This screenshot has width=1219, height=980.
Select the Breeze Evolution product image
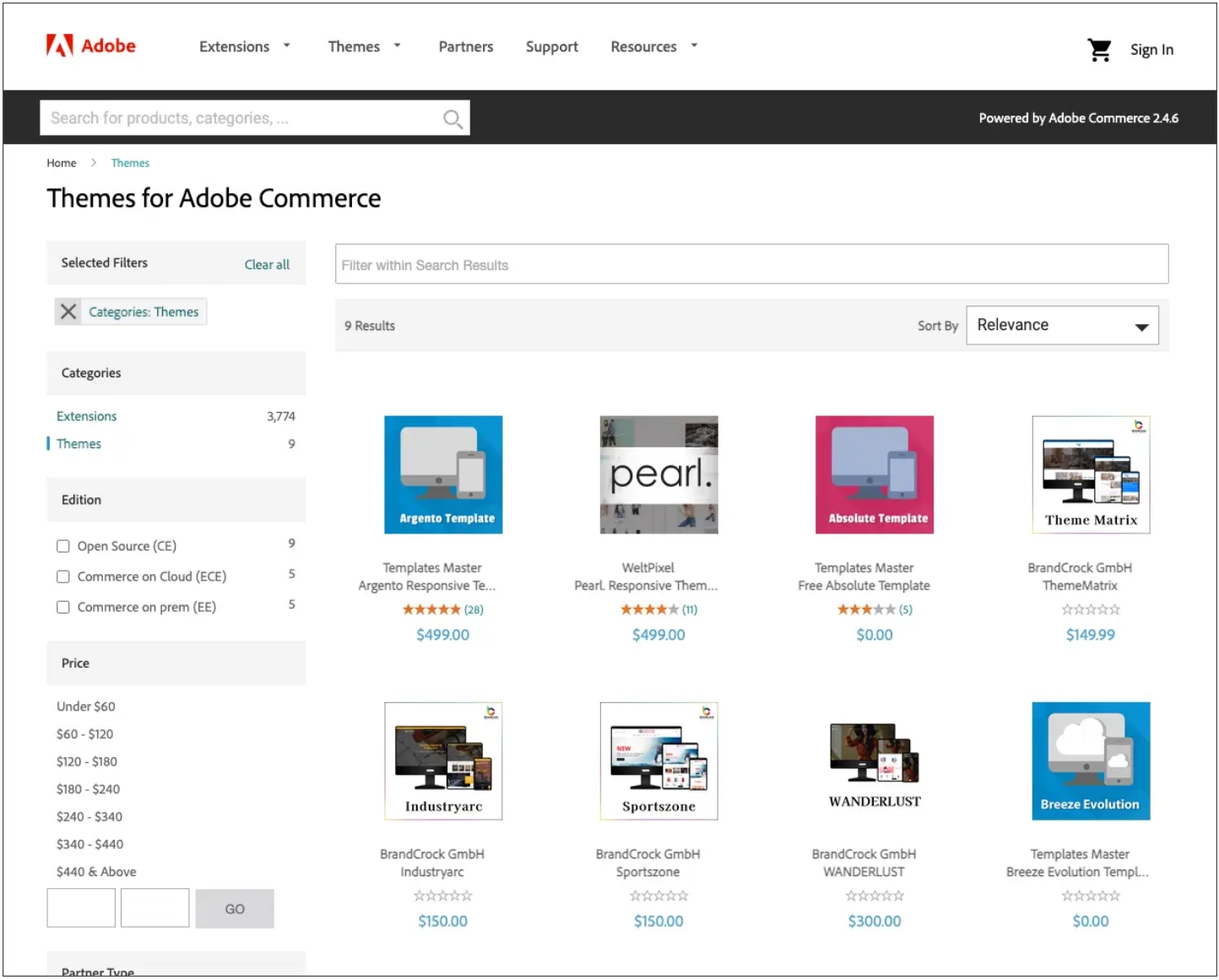[x=1091, y=761]
